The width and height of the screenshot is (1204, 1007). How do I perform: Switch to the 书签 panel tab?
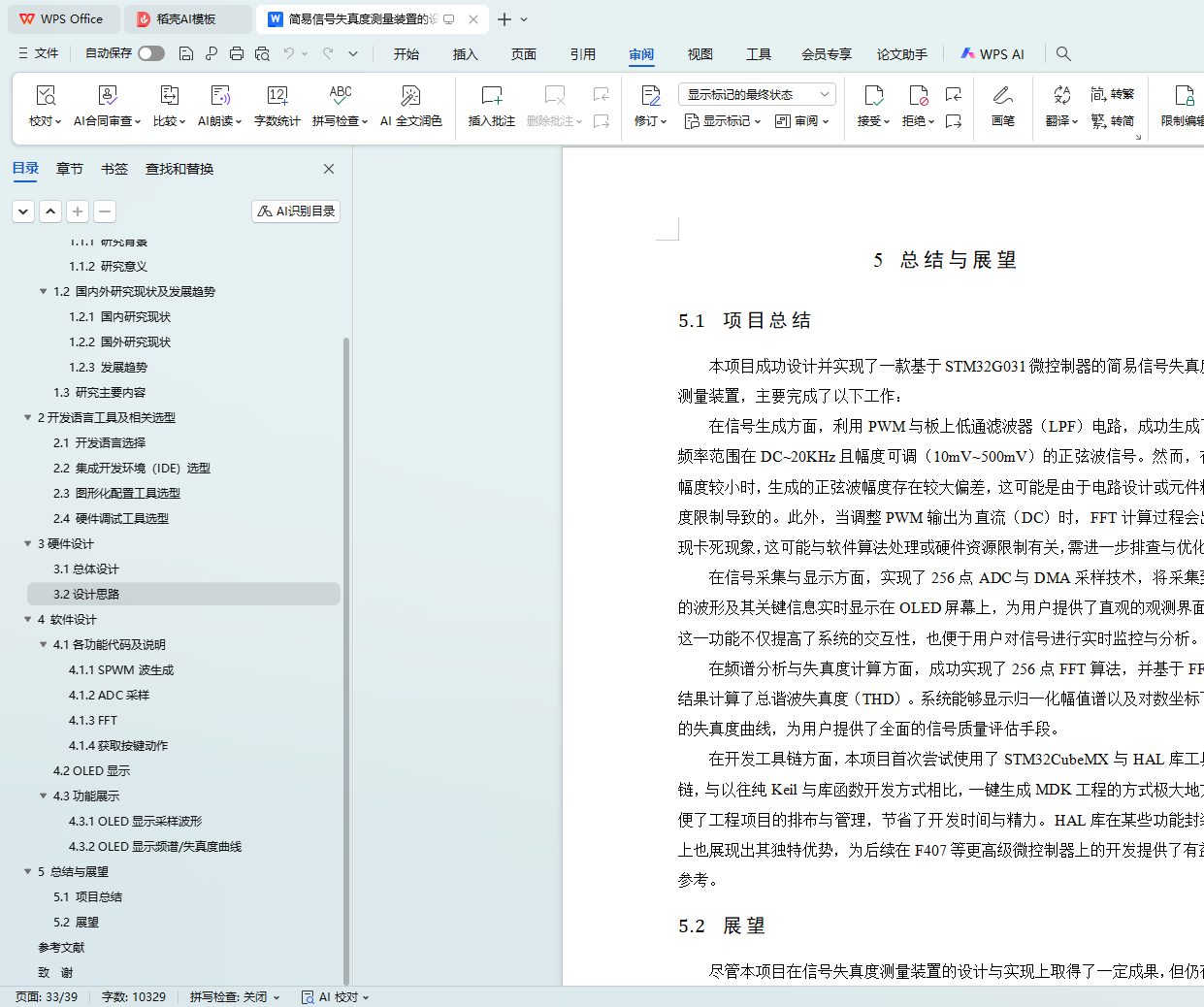(x=114, y=169)
